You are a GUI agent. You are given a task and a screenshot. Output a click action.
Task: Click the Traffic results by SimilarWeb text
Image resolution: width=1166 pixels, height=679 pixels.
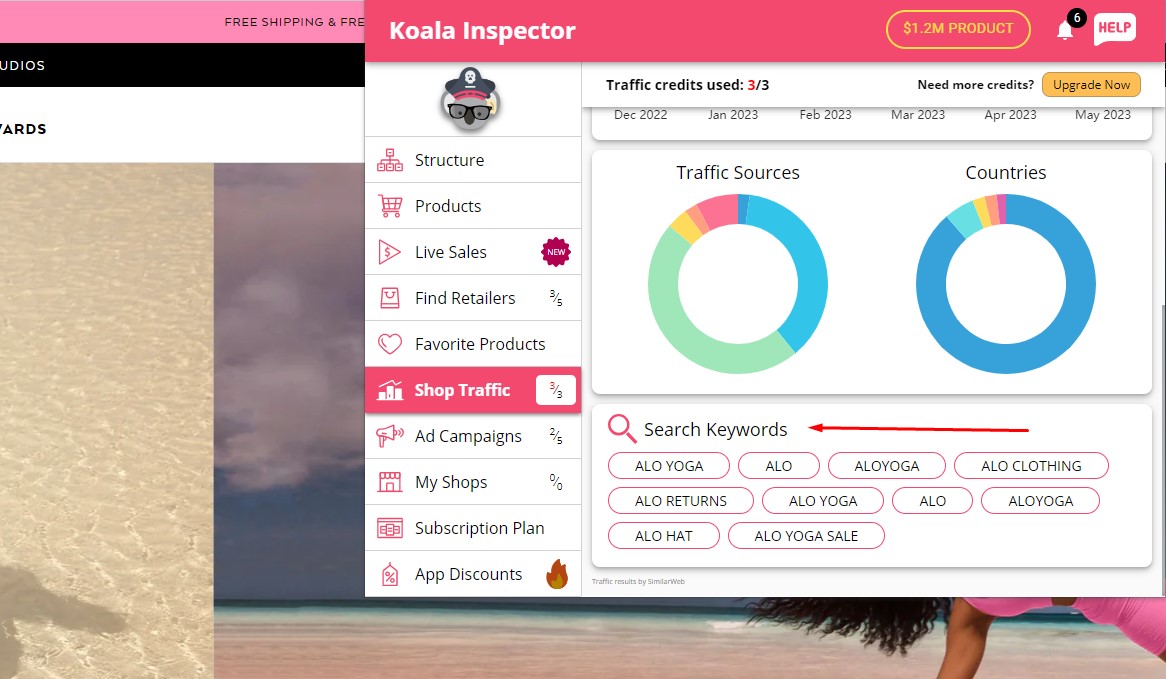tap(638, 582)
